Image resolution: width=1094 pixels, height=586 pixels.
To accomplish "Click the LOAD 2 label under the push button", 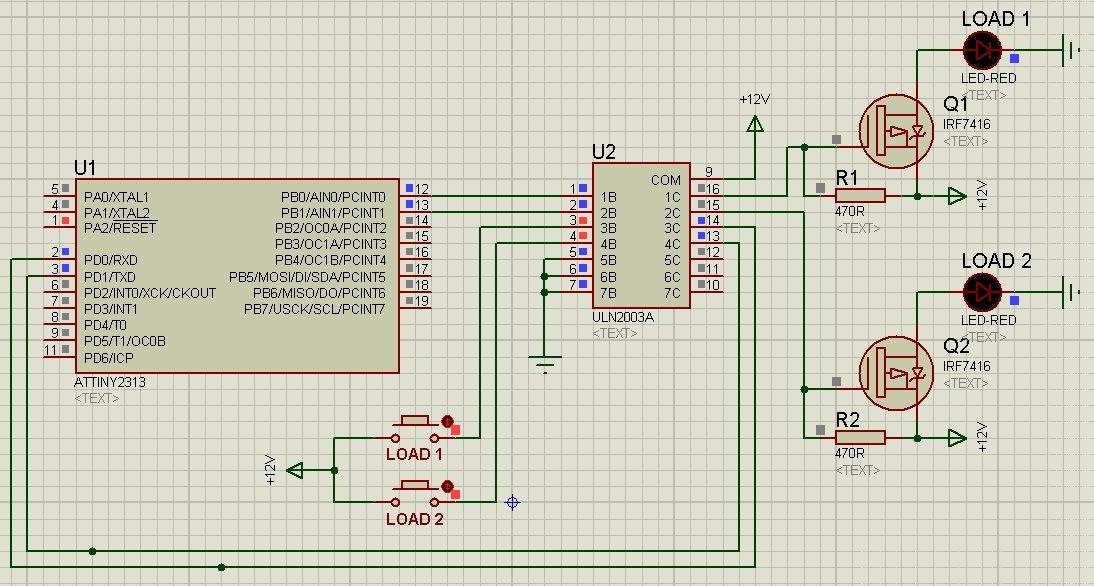I will click(x=414, y=519).
